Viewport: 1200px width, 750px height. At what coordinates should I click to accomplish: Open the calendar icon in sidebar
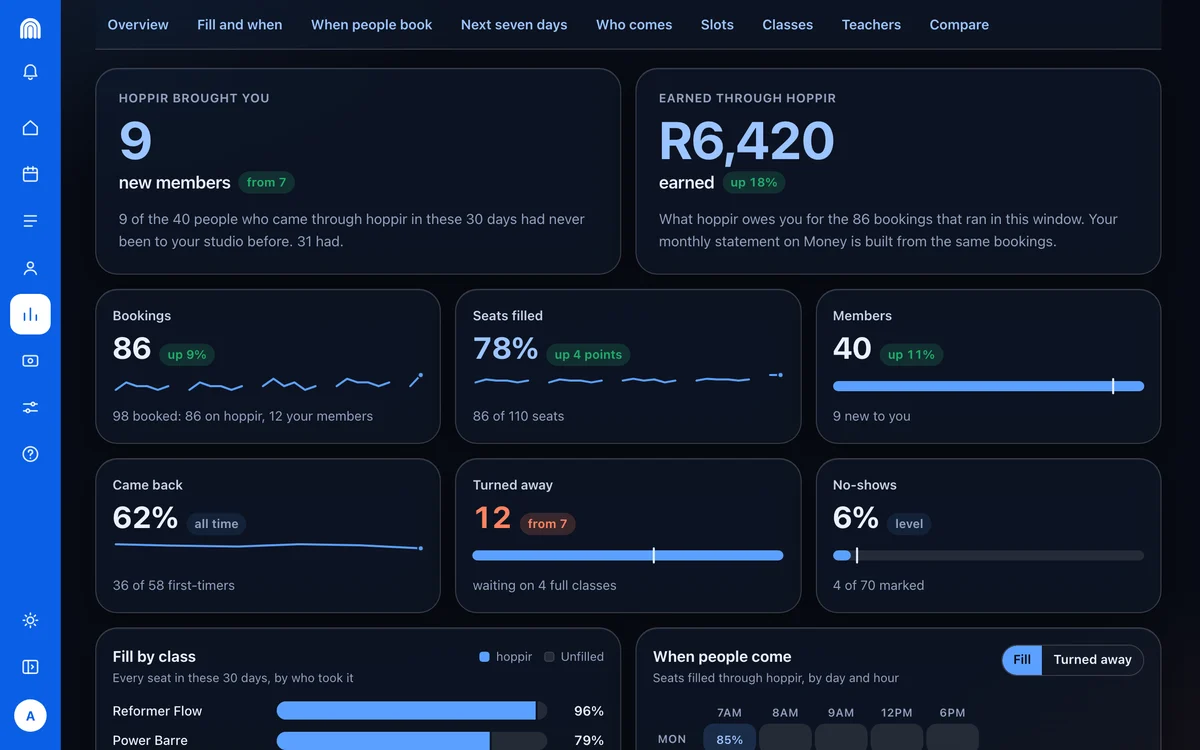coord(30,174)
